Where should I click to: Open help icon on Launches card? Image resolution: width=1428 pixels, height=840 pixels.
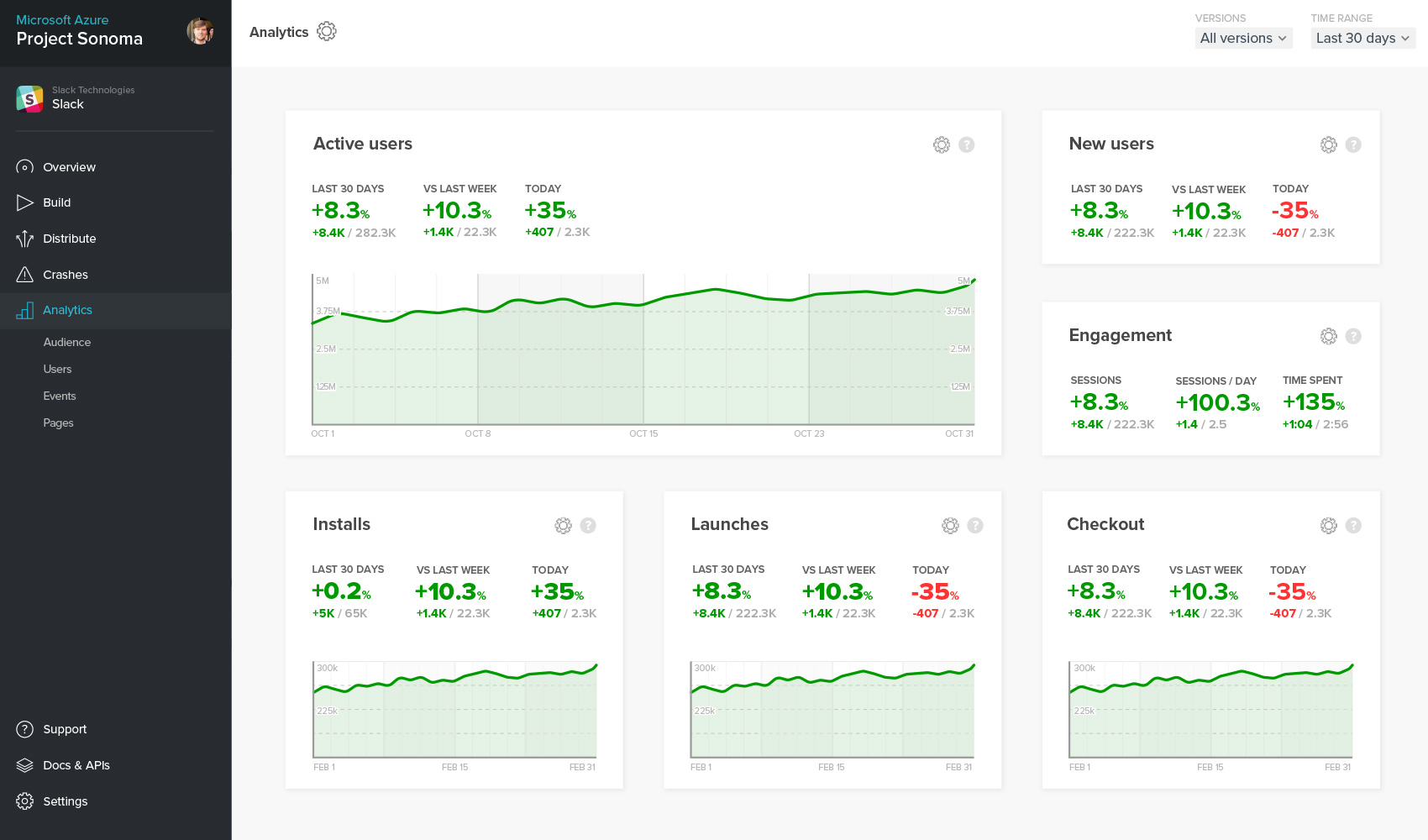coord(974,525)
